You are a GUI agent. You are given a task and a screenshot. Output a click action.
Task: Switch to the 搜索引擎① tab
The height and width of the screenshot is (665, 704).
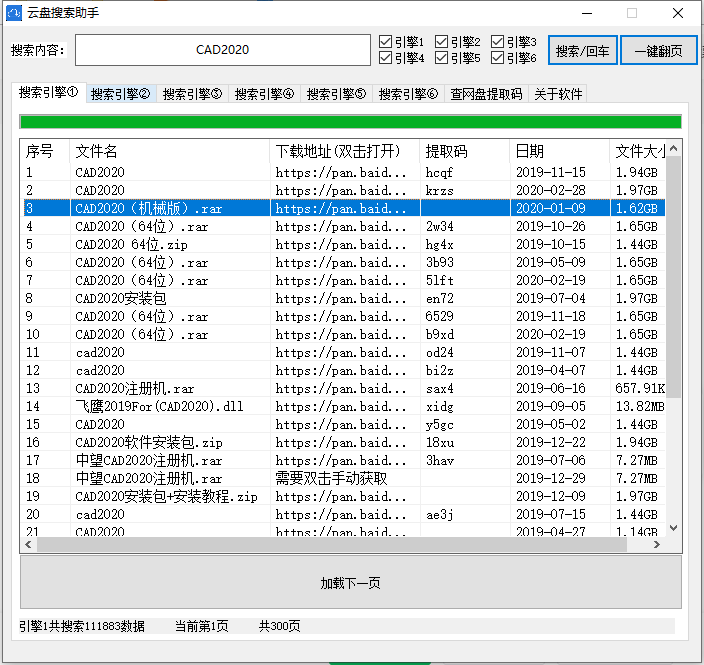coord(48,92)
